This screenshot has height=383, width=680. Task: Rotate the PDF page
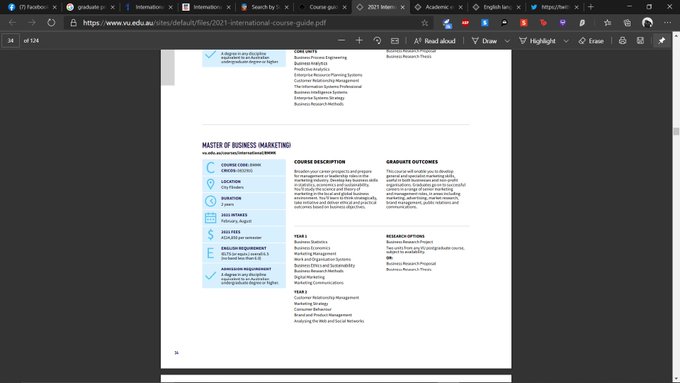(x=377, y=40)
